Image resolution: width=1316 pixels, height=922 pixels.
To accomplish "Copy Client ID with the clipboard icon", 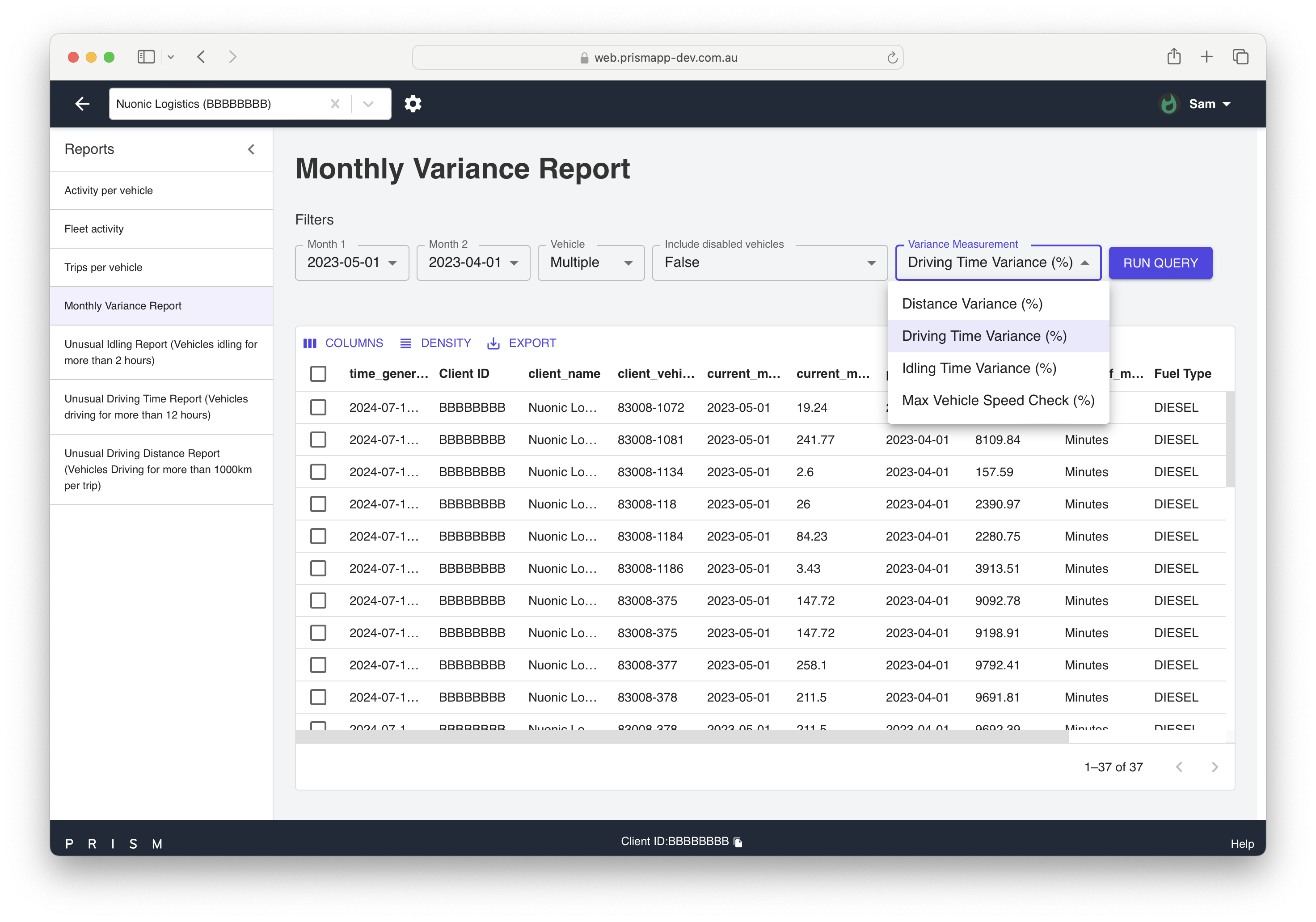I will pyautogui.click(x=738, y=842).
